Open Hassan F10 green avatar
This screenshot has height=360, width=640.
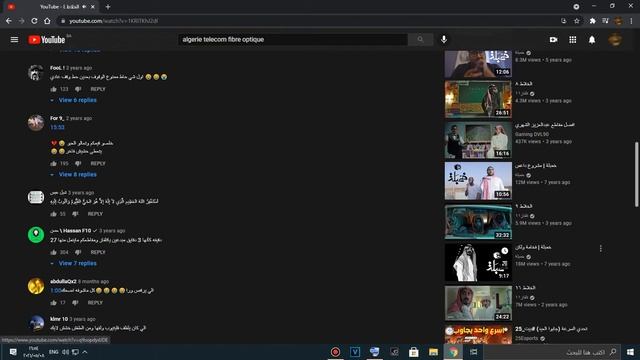36,235
